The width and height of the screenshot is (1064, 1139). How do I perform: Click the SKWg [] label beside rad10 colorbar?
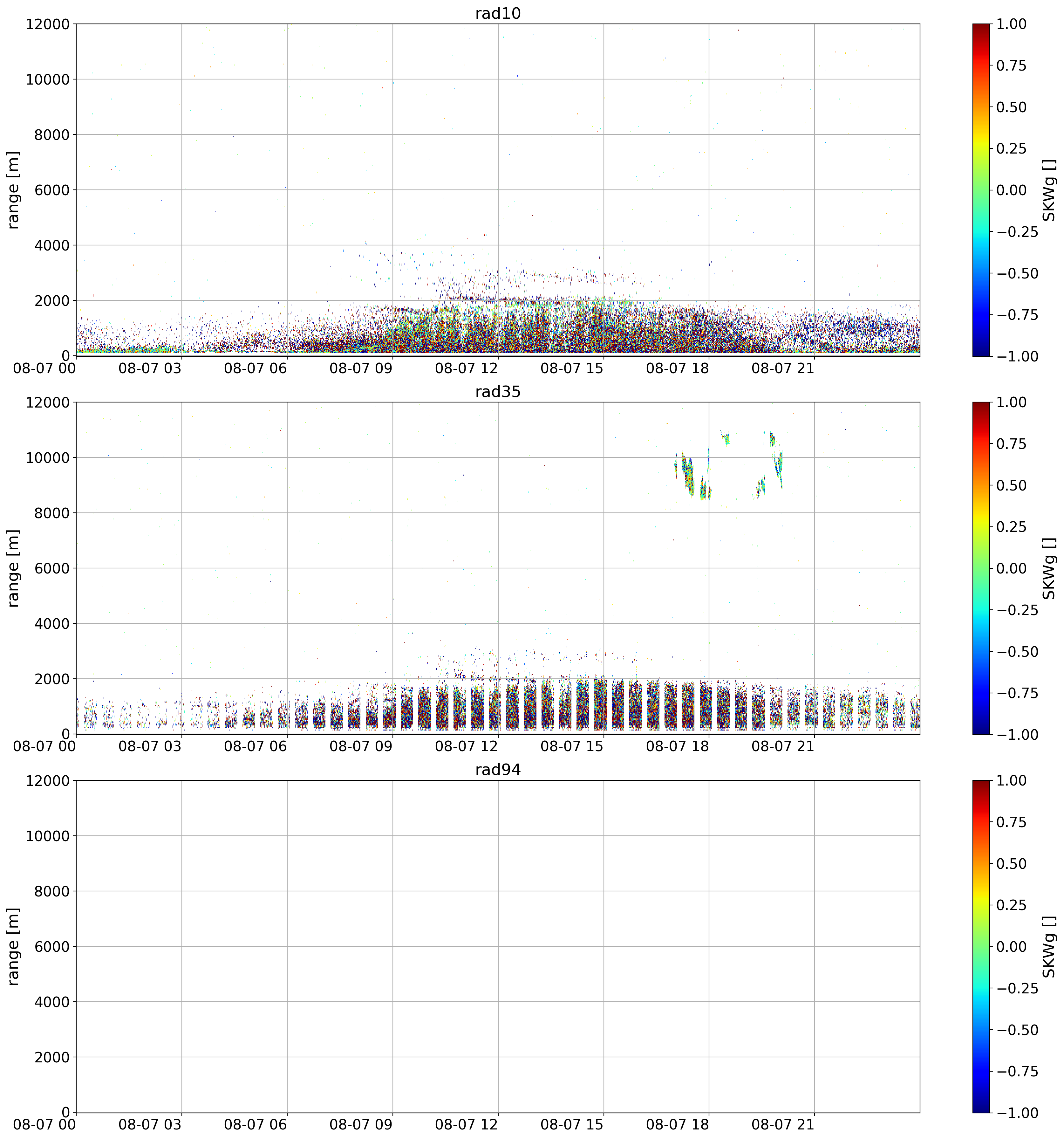click(x=1048, y=190)
